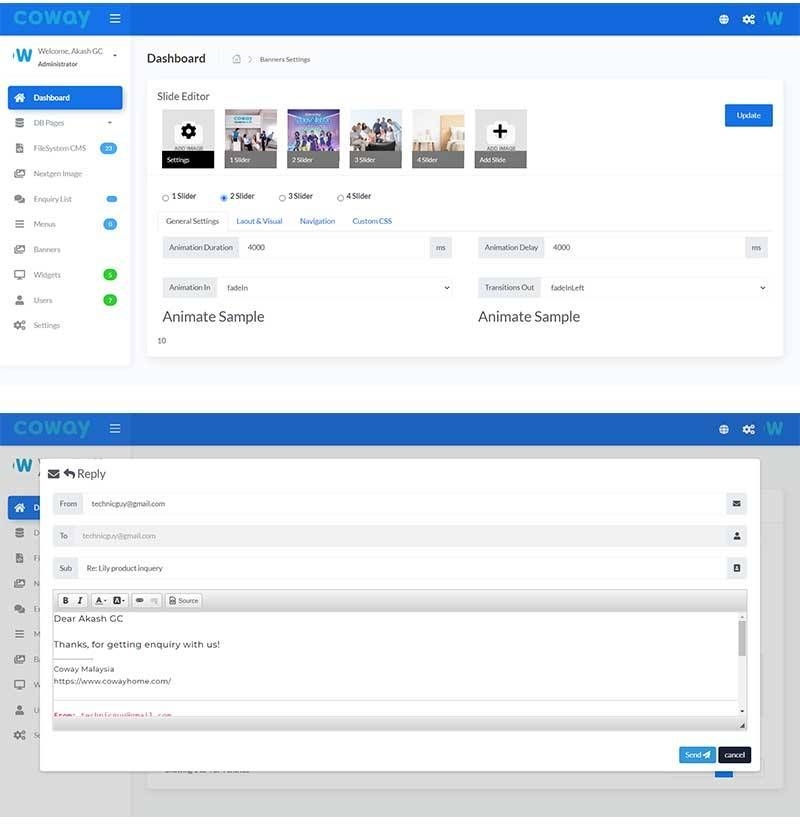
Task: Toggle italic formatting in the reply editor
Action: click(80, 600)
